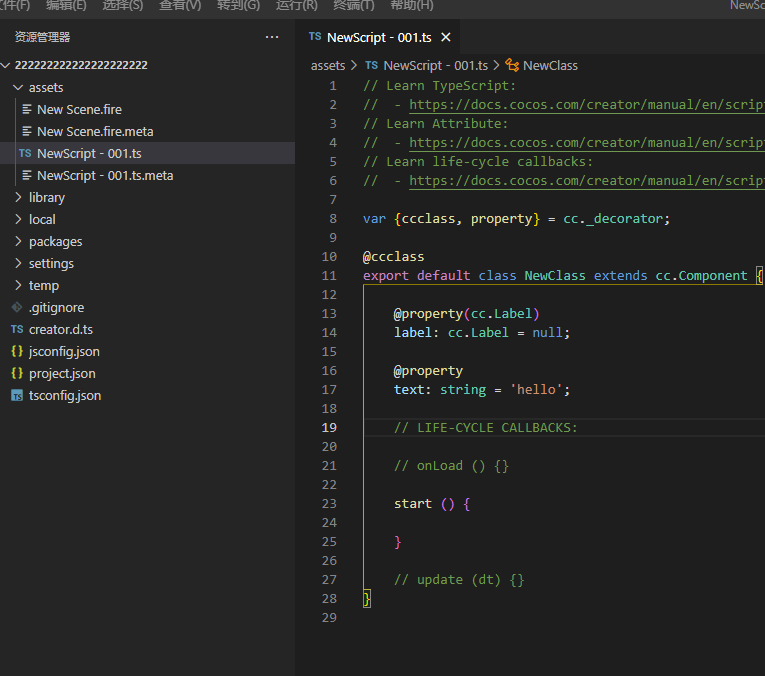Viewport: 765px width, 676px height.
Task: Open the 终端(T) menu
Action: pos(353,5)
